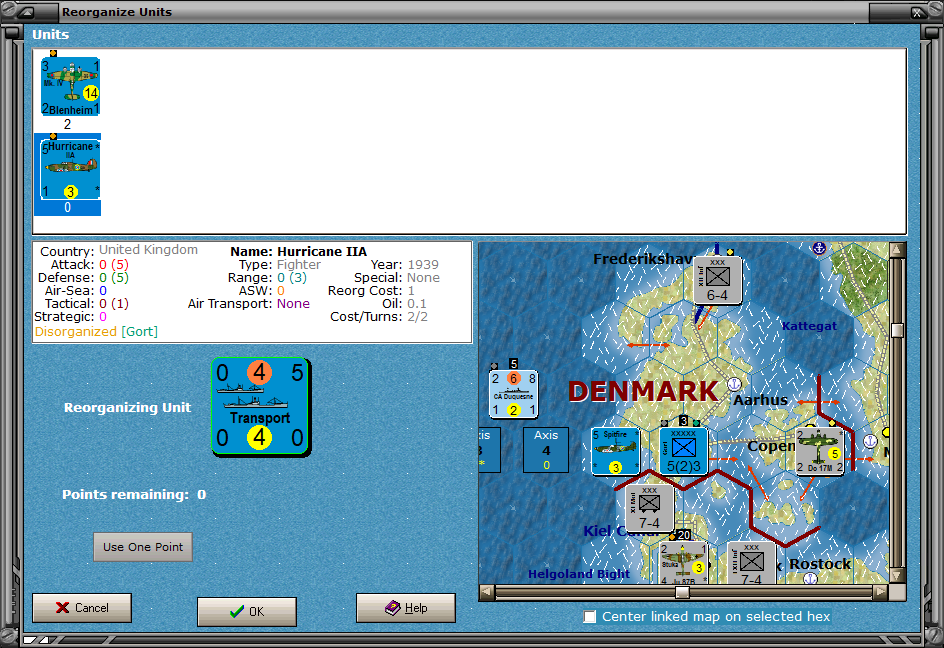This screenshot has height=648, width=944.
Task: Click the Points remaining: 0 label
Action: [134, 494]
